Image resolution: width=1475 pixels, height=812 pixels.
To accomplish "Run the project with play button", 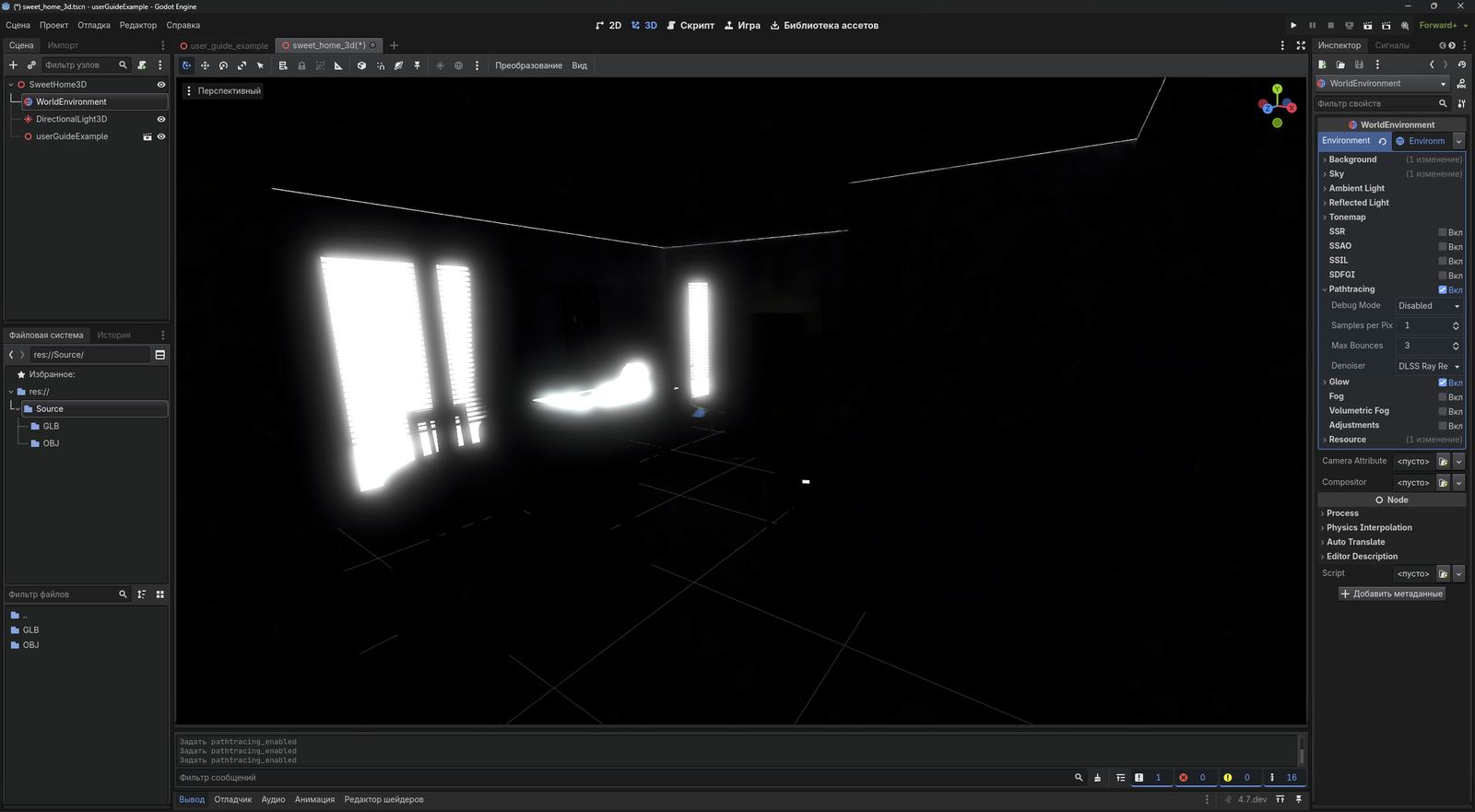I will pos(1293,26).
